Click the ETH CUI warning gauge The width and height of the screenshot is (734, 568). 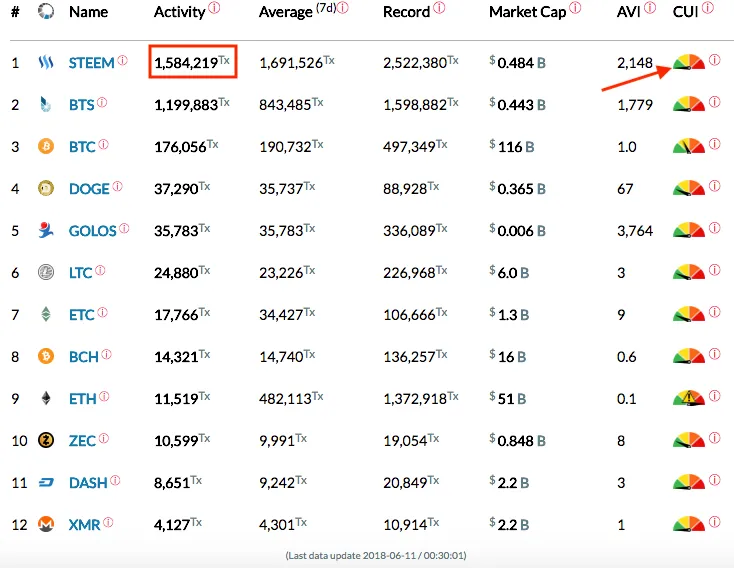(689, 398)
